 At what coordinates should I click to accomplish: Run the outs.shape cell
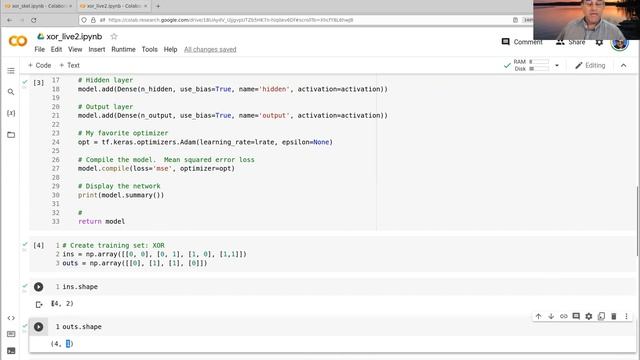[x=38, y=327]
